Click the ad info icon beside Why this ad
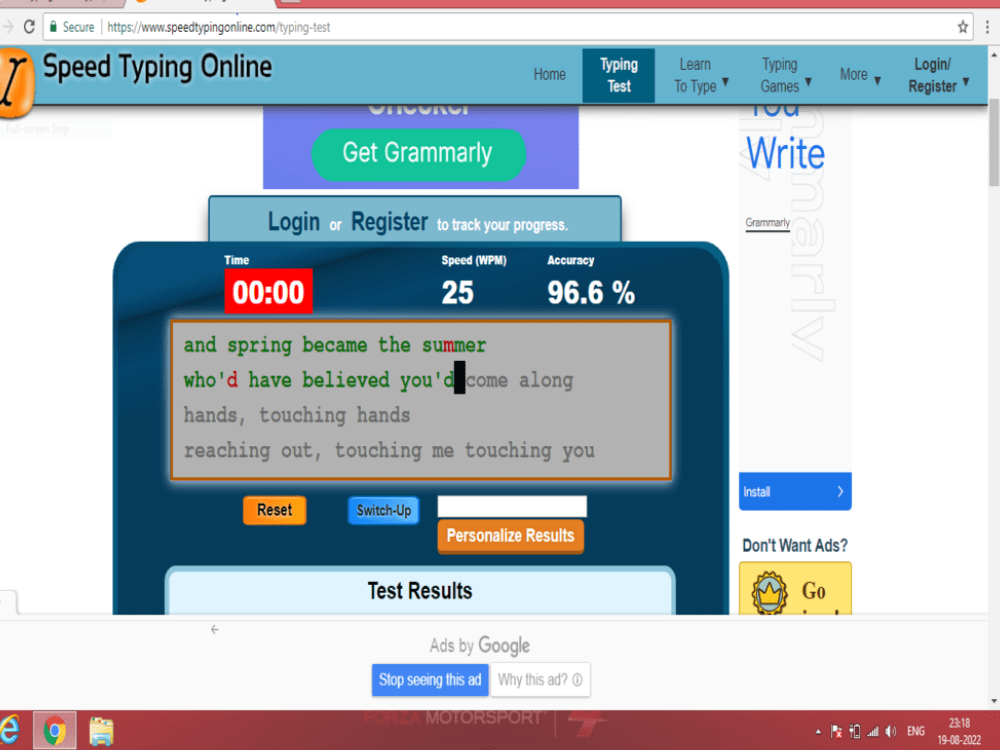 click(577, 680)
